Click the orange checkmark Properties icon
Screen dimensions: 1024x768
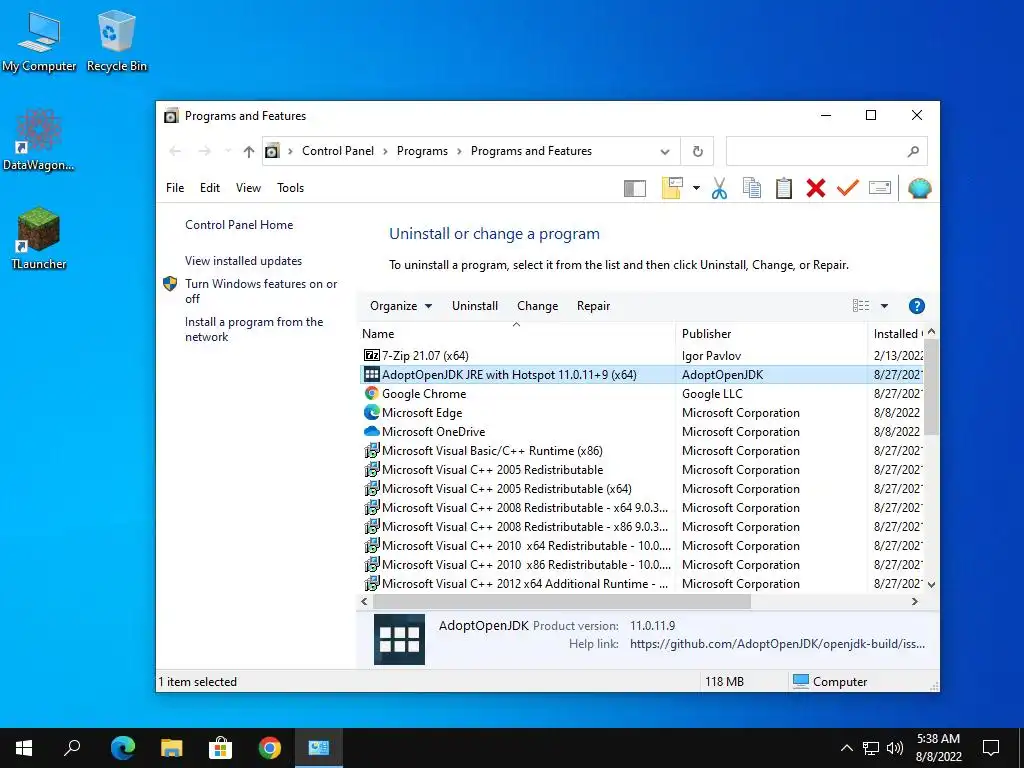click(x=847, y=188)
